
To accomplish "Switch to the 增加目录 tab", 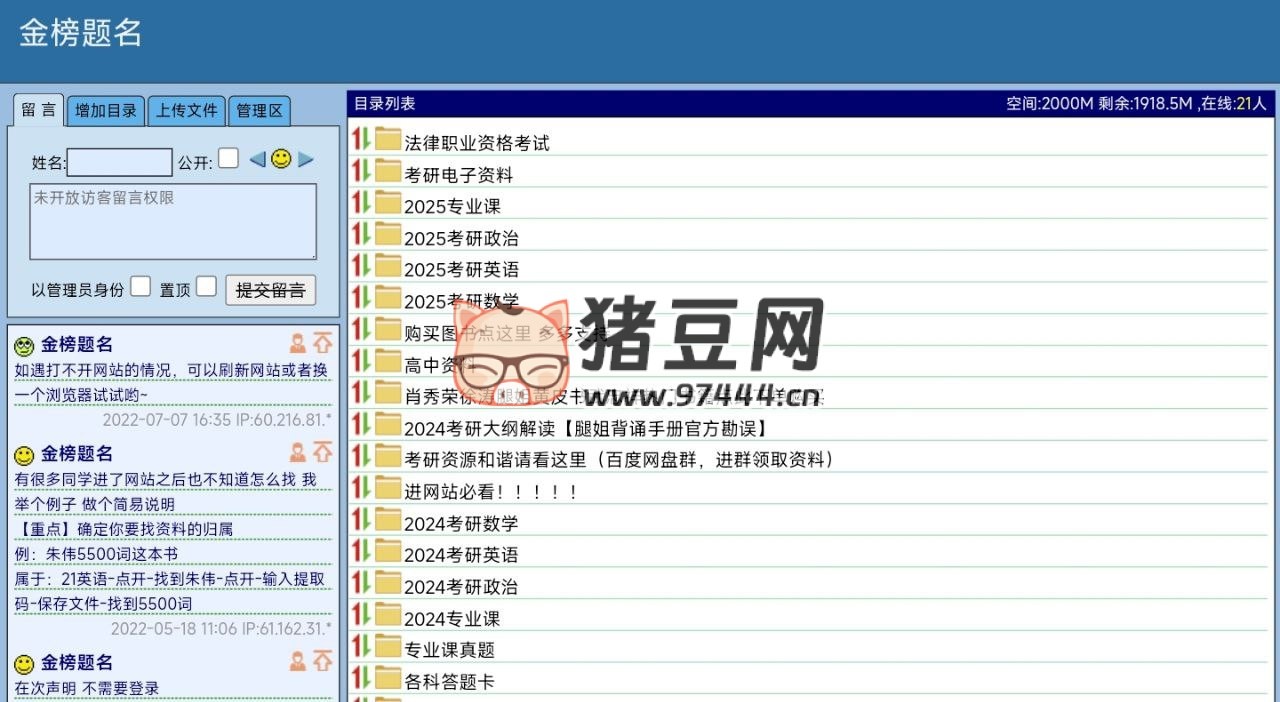I will click(105, 111).
